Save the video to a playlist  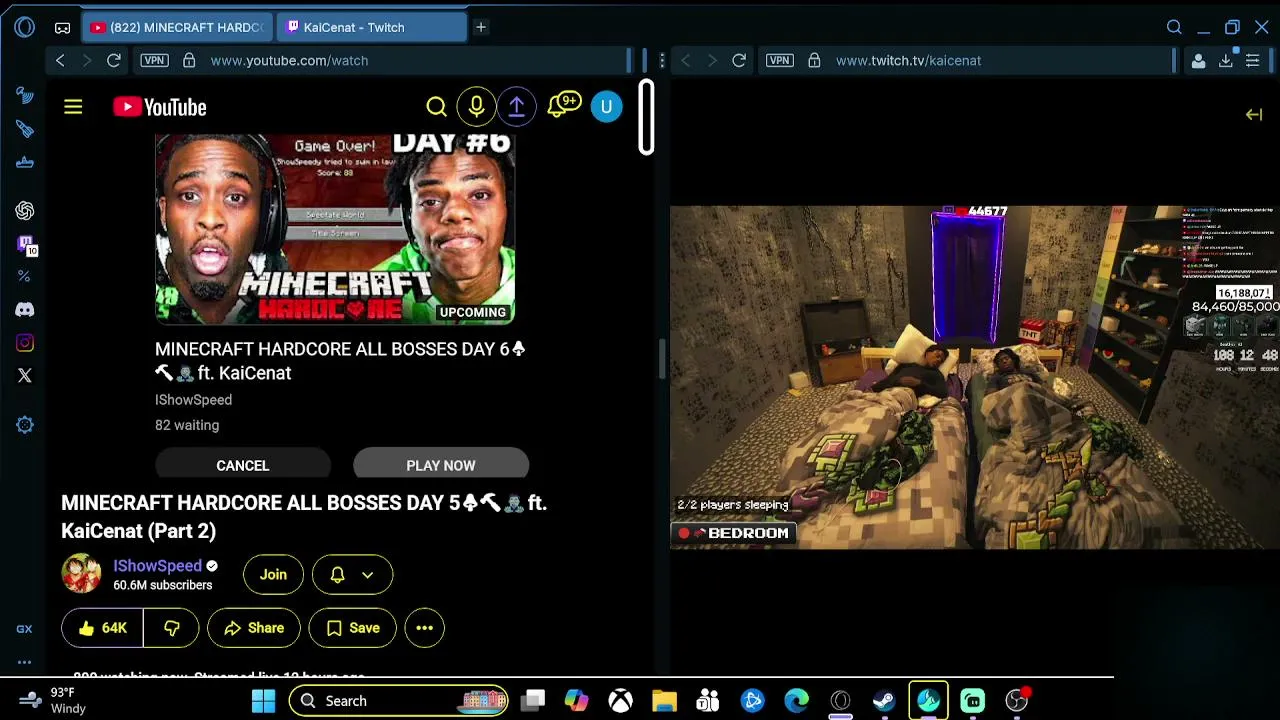[x=352, y=628]
